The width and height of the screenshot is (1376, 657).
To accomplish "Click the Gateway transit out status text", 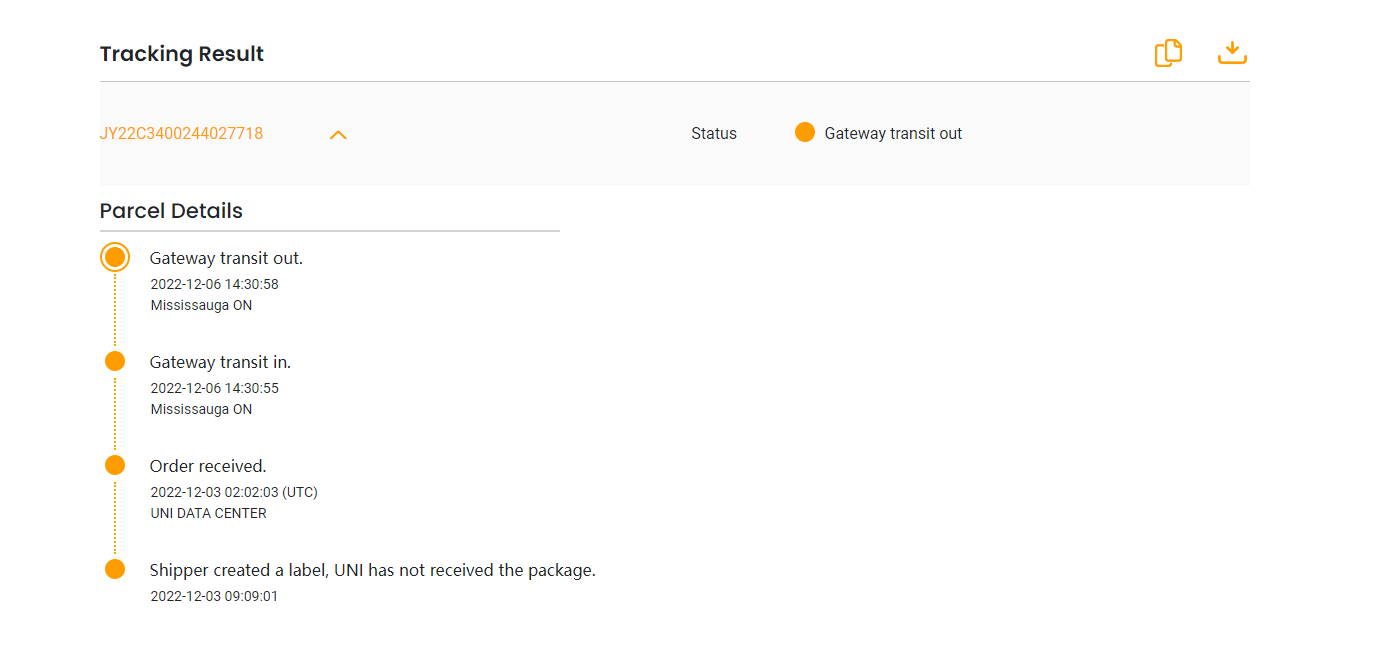I will [893, 134].
